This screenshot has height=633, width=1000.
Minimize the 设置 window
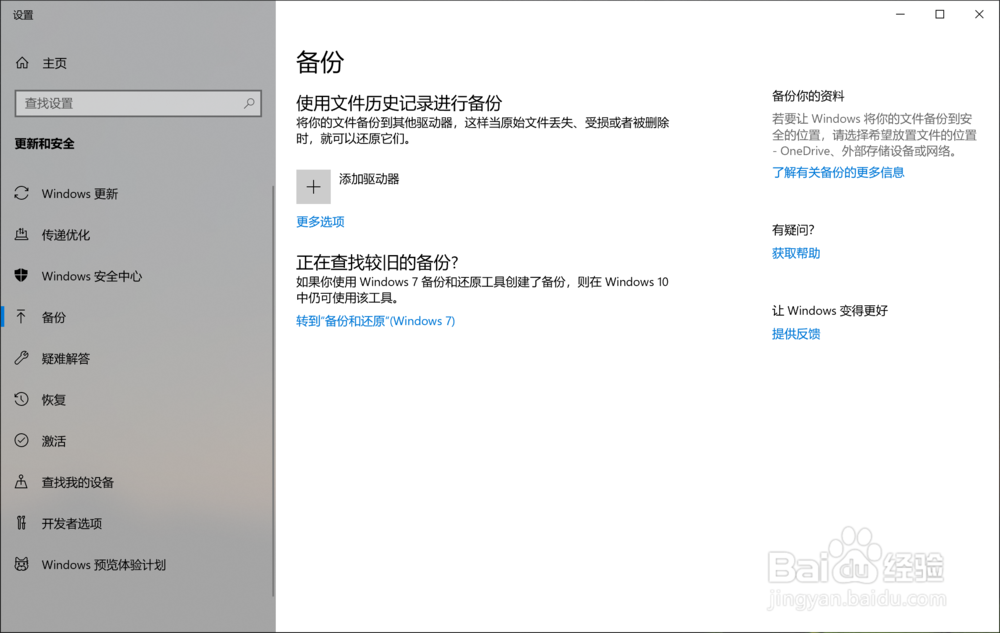(900, 14)
